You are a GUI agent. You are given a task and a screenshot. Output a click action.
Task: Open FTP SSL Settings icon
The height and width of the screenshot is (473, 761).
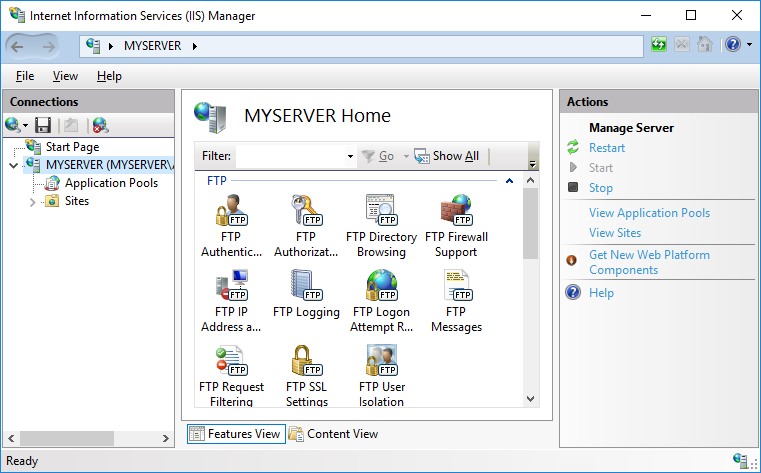[x=305, y=362]
